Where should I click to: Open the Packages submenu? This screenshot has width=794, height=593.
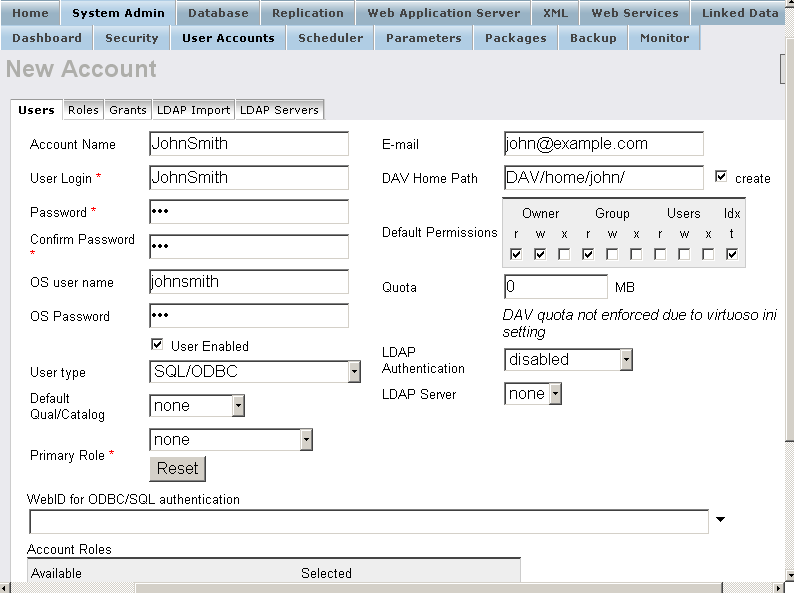[x=515, y=38]
